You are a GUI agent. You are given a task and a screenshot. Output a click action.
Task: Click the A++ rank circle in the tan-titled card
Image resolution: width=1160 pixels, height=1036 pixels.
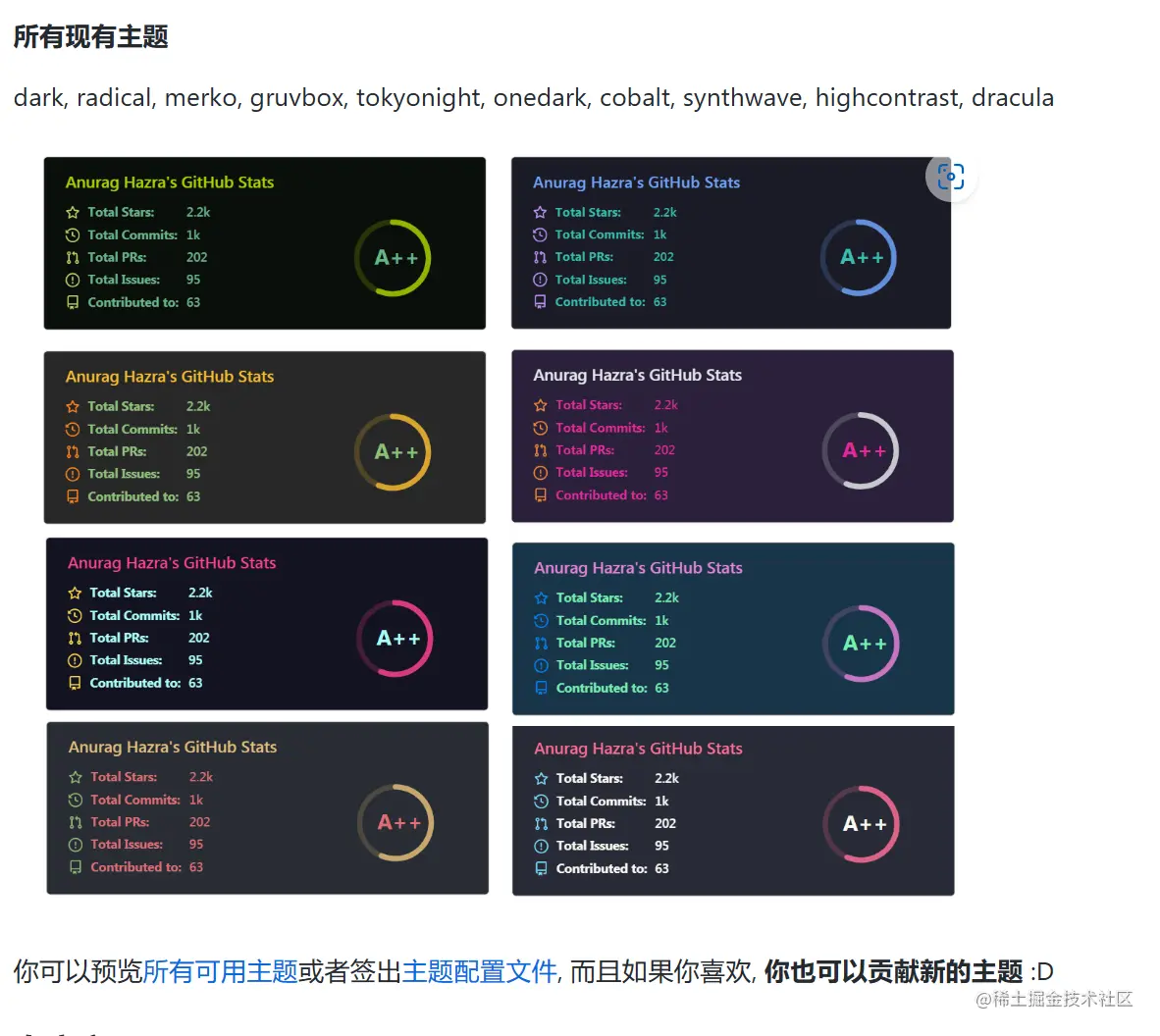[x=395, y=822]
